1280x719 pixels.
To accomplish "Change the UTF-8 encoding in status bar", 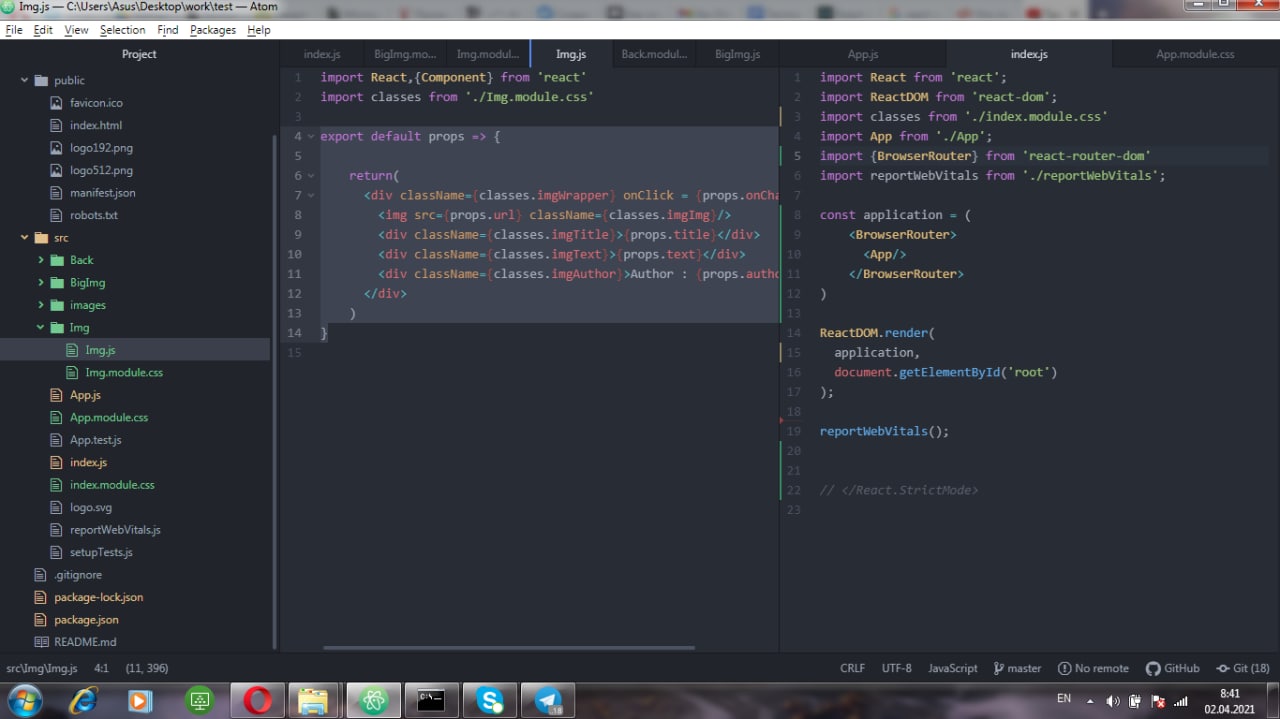I will [896, 668].
